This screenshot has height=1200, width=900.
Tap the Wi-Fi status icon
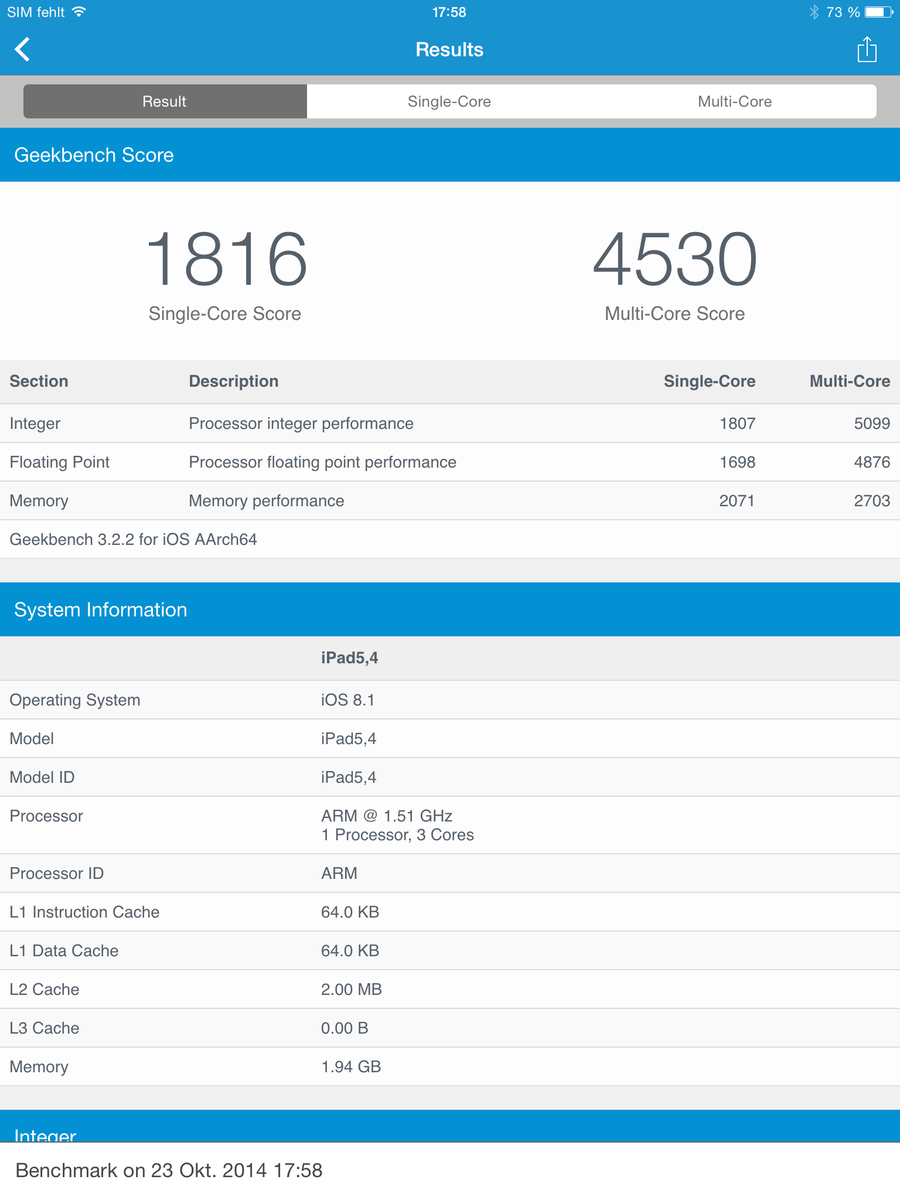[x=79, y=12]
